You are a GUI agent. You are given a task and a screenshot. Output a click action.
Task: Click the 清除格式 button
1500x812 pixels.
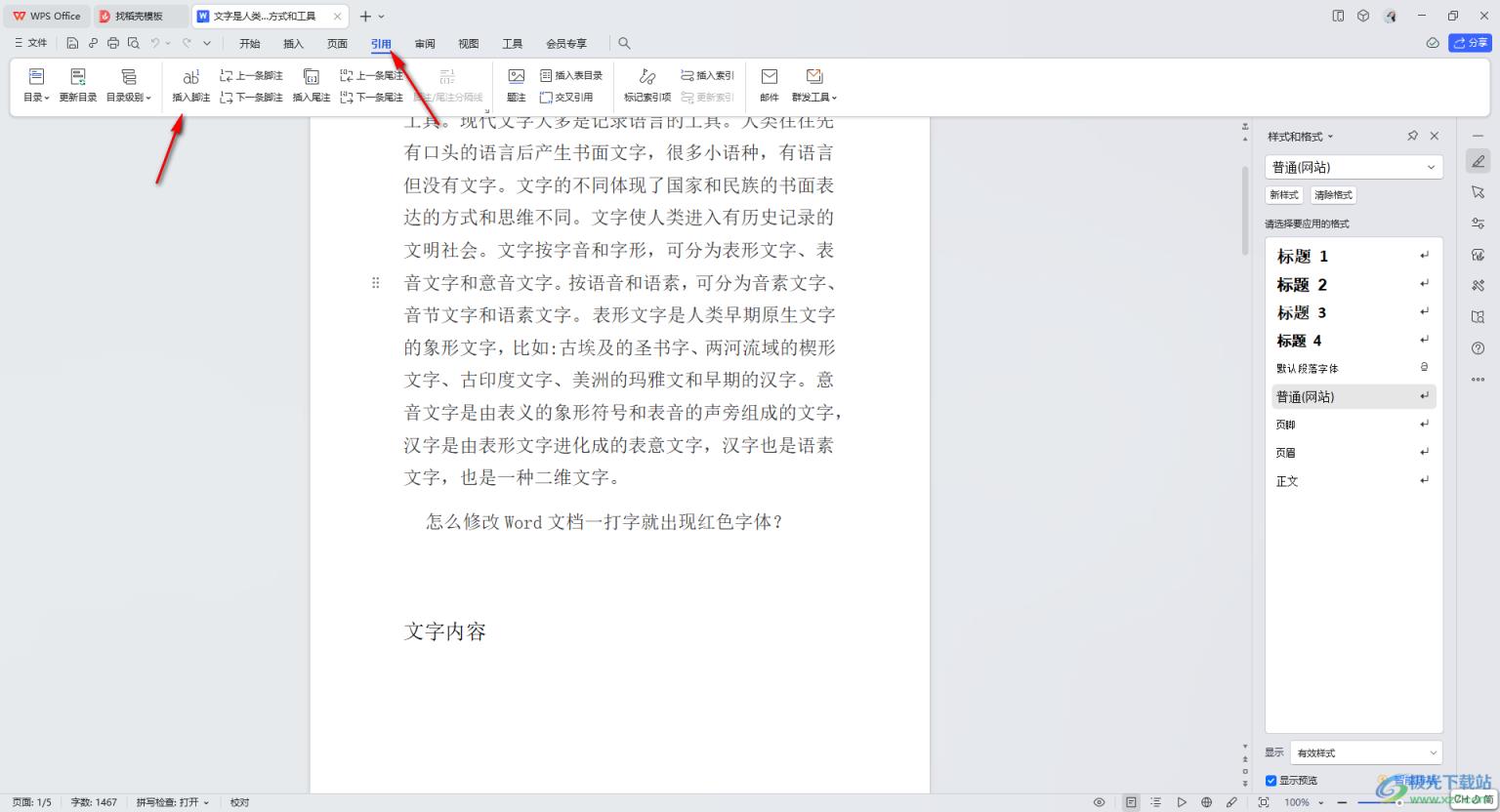click(1333, 195)
